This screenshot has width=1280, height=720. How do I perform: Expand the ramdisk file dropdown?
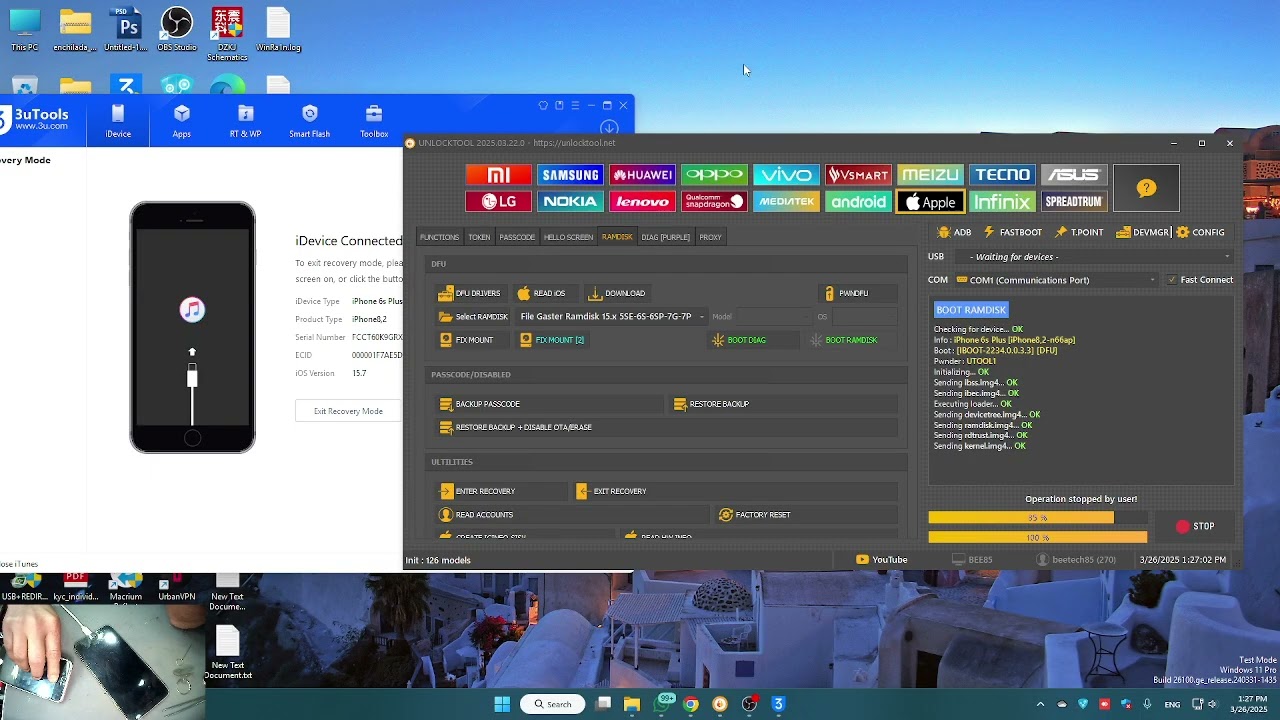click(701, 317)
